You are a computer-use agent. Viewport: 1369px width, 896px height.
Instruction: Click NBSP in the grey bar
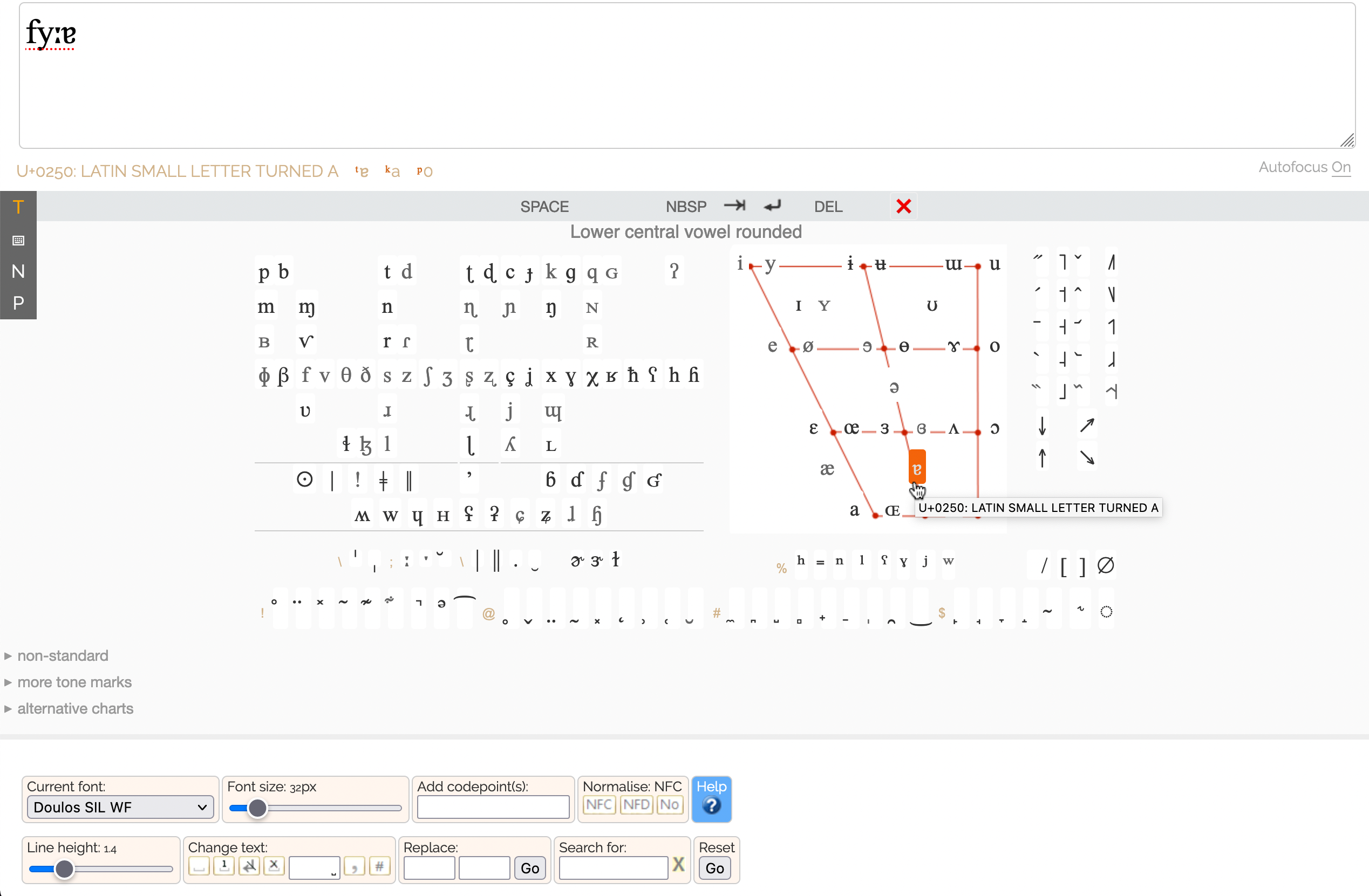click(x=686, y=207)
